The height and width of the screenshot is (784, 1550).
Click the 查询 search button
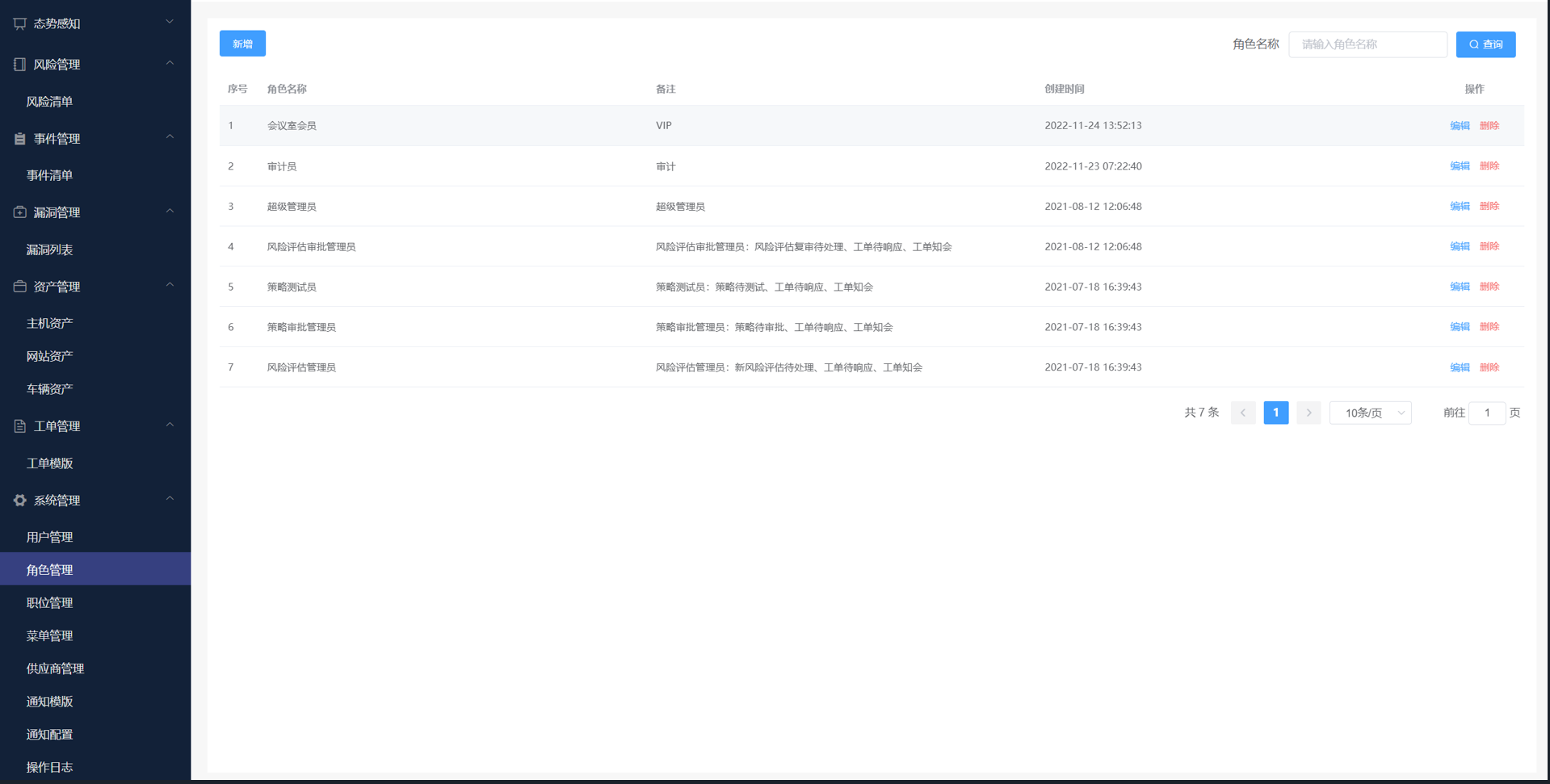point(1485,44)
